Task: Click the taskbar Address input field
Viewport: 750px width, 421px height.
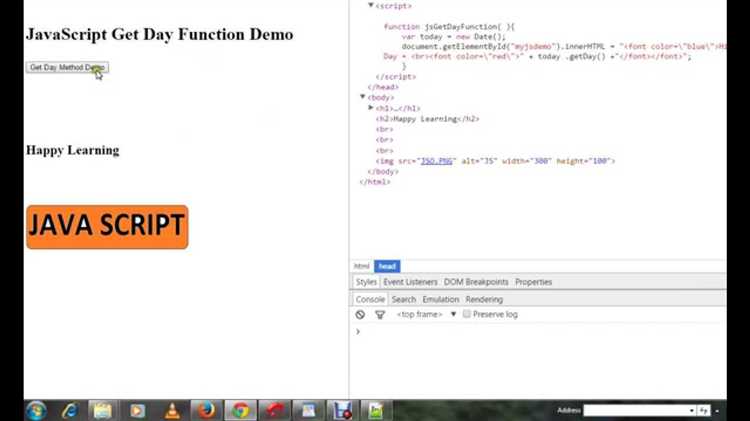Action: pyautogui.click(x=635, y=410)
